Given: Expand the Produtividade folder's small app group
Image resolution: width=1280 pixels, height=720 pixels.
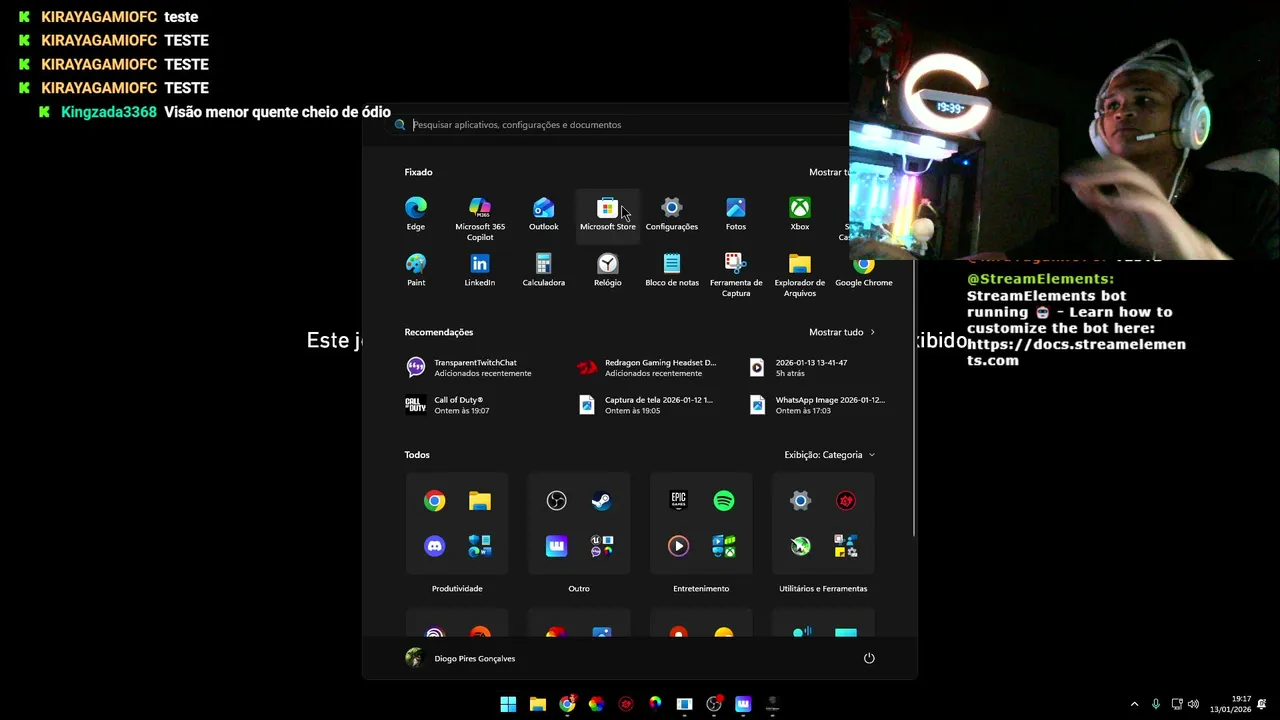Looking at the screenshot, I should (480, 546).
